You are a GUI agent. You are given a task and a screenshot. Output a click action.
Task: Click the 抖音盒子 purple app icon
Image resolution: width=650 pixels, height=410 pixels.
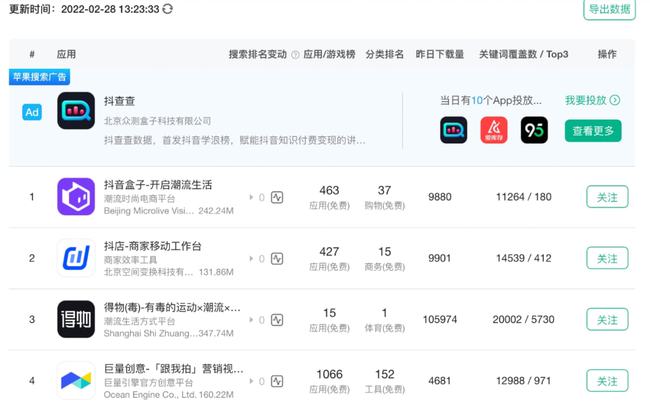click(76, 197)
